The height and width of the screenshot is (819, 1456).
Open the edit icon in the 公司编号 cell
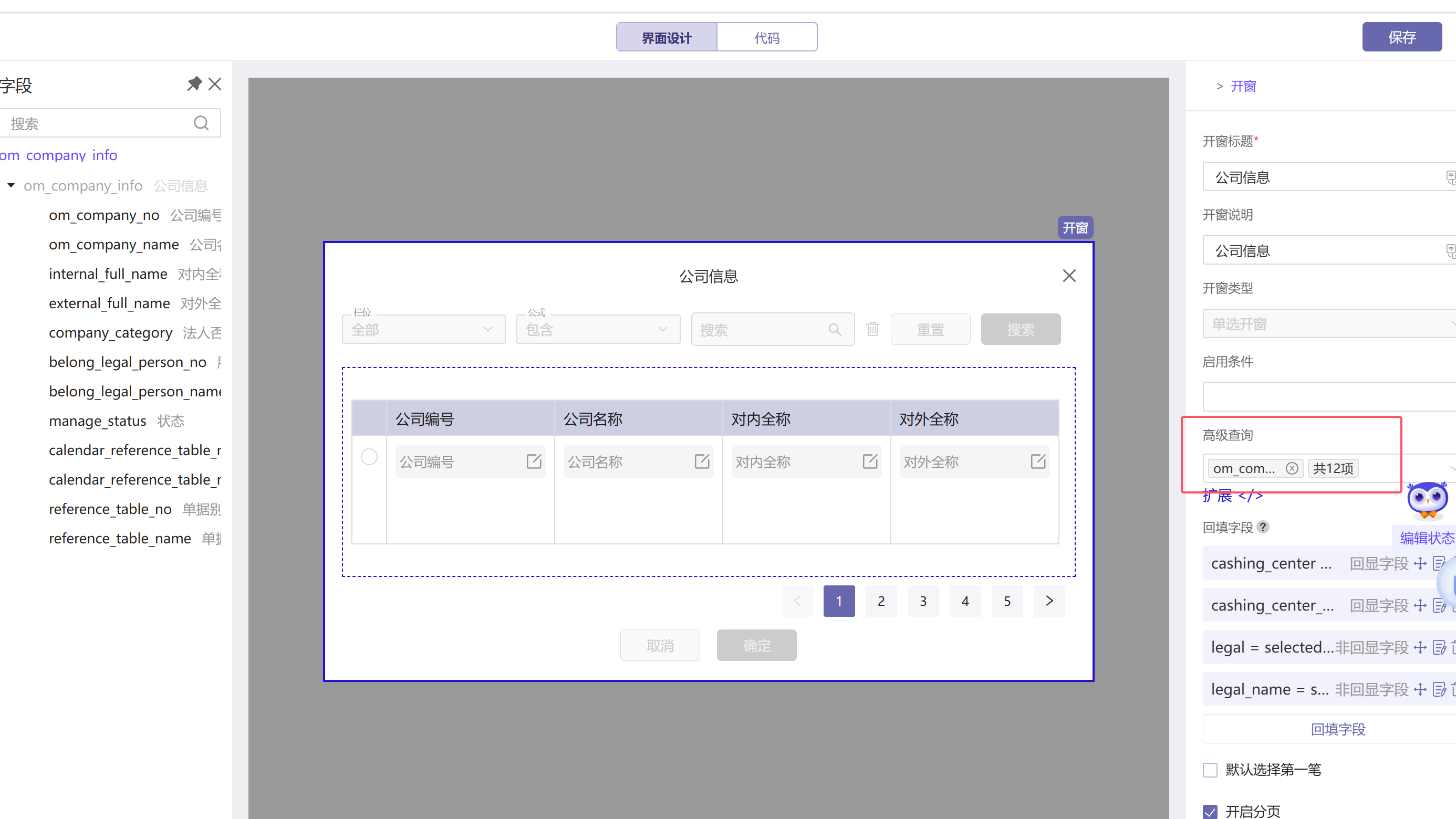pyautogui.click(x=534, y=461)
